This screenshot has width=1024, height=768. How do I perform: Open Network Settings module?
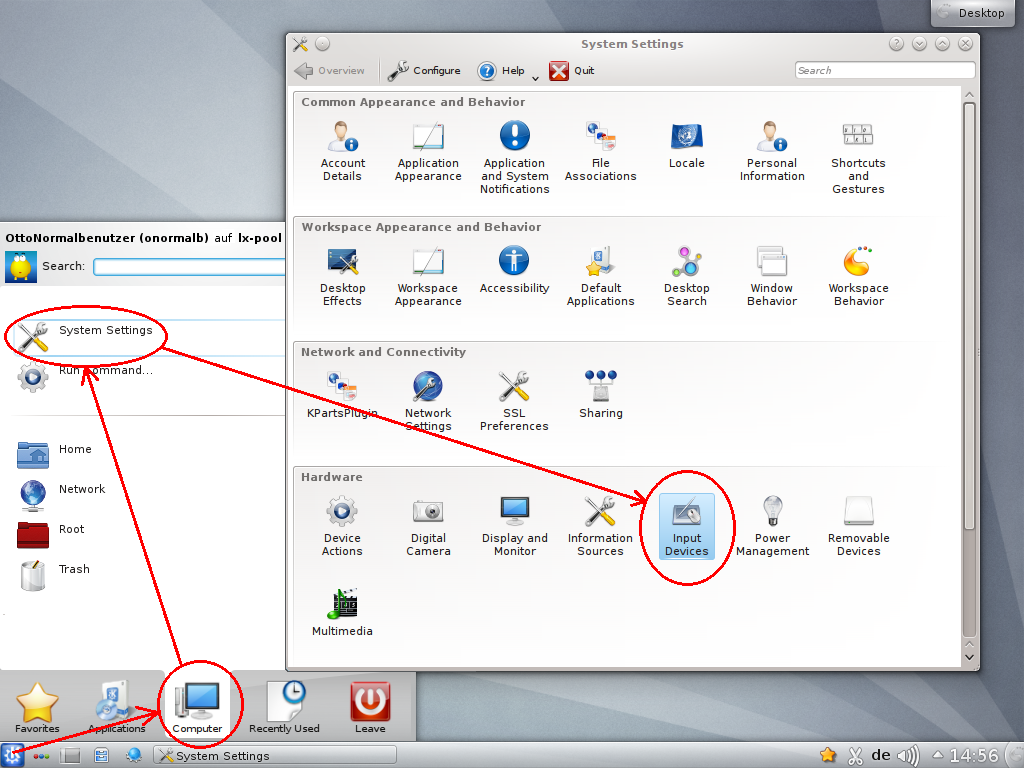click(x=428, y=401)
